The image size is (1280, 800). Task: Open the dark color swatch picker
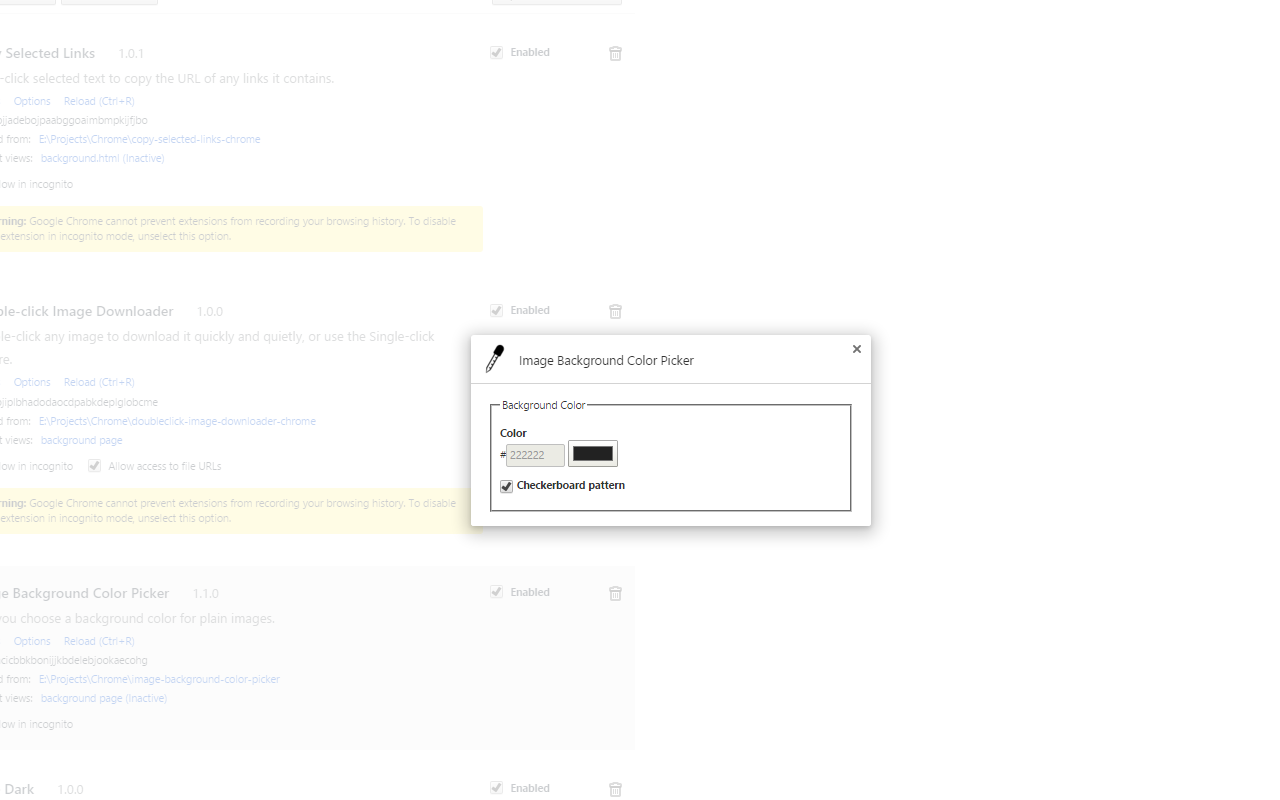(x=593, y=454)
